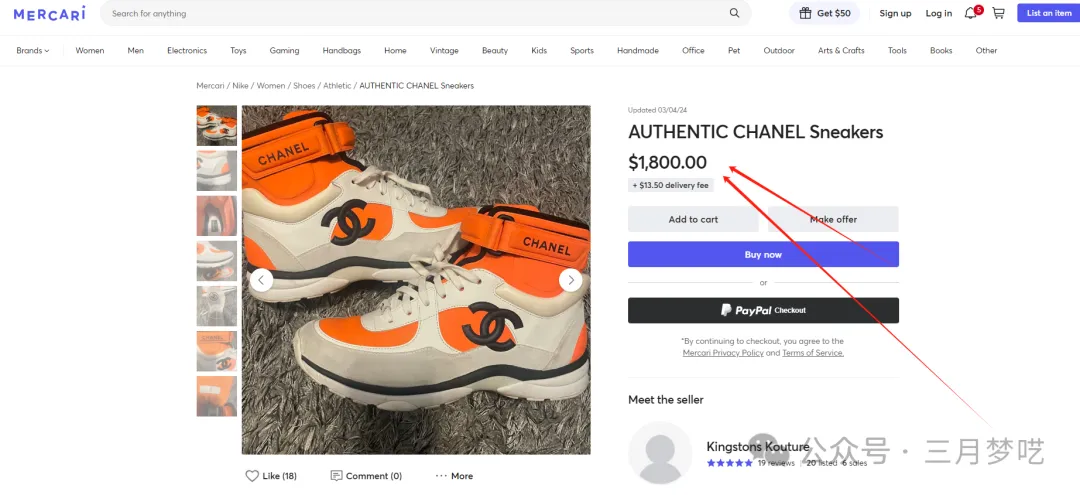
Task: Open the Handbags category
Action: [x=342, y=50]
